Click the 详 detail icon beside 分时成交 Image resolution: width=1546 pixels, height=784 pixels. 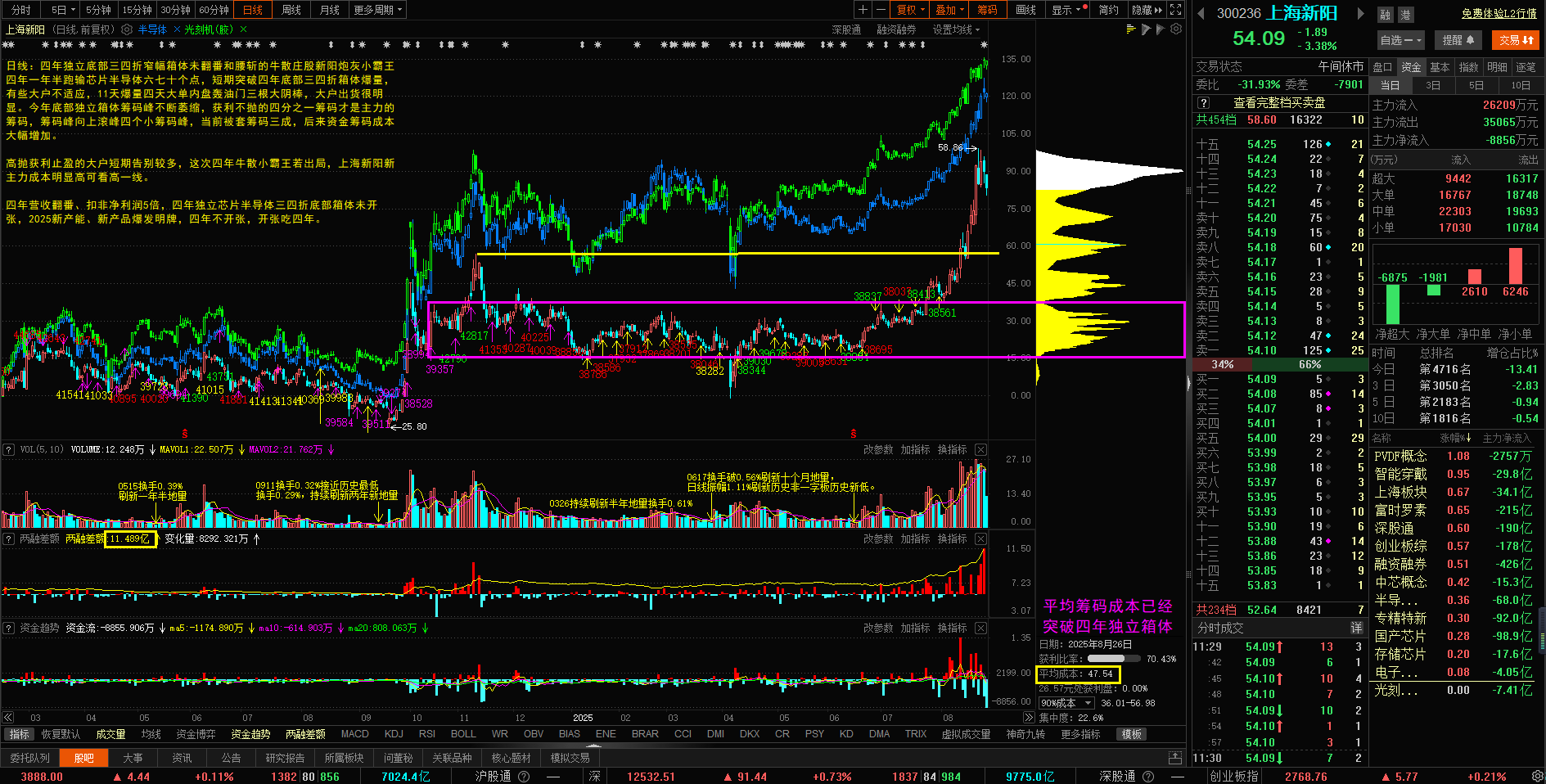point(1356,628)
